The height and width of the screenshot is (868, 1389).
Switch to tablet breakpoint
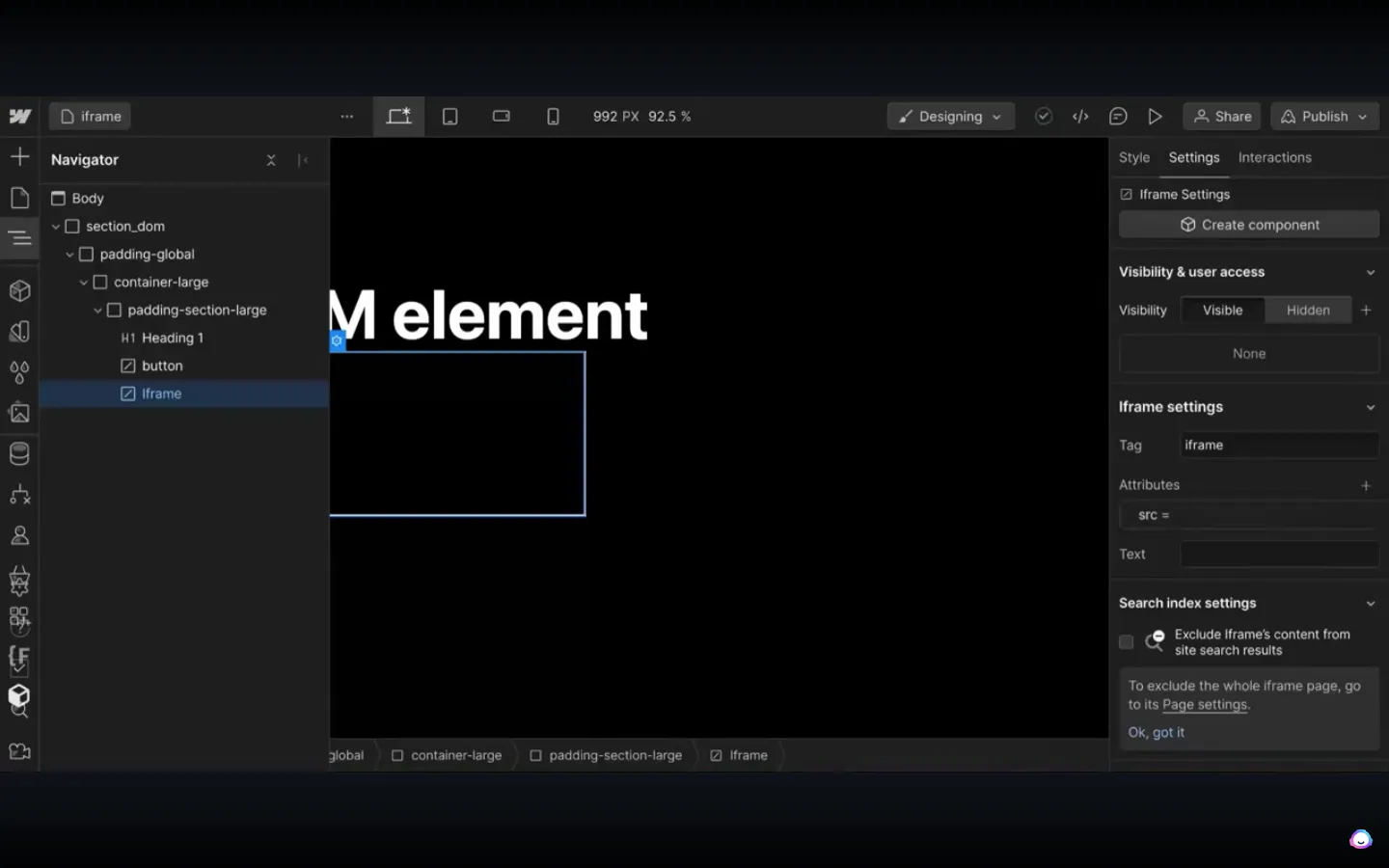pos(450,117)
